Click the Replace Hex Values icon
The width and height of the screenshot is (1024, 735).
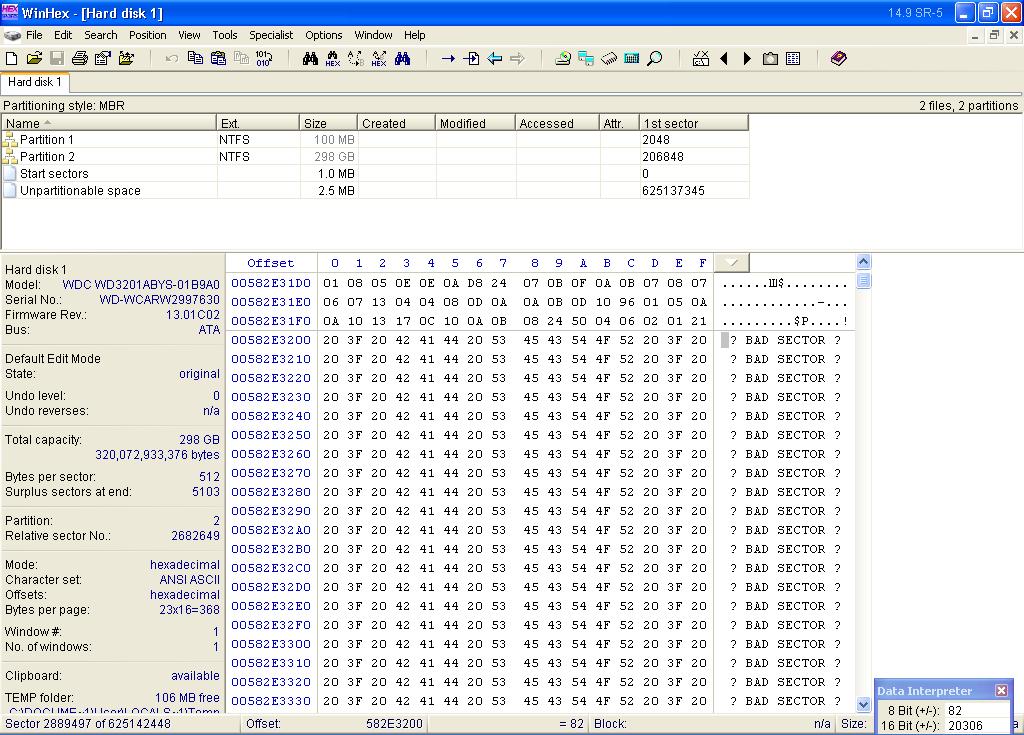coord(379,59)
